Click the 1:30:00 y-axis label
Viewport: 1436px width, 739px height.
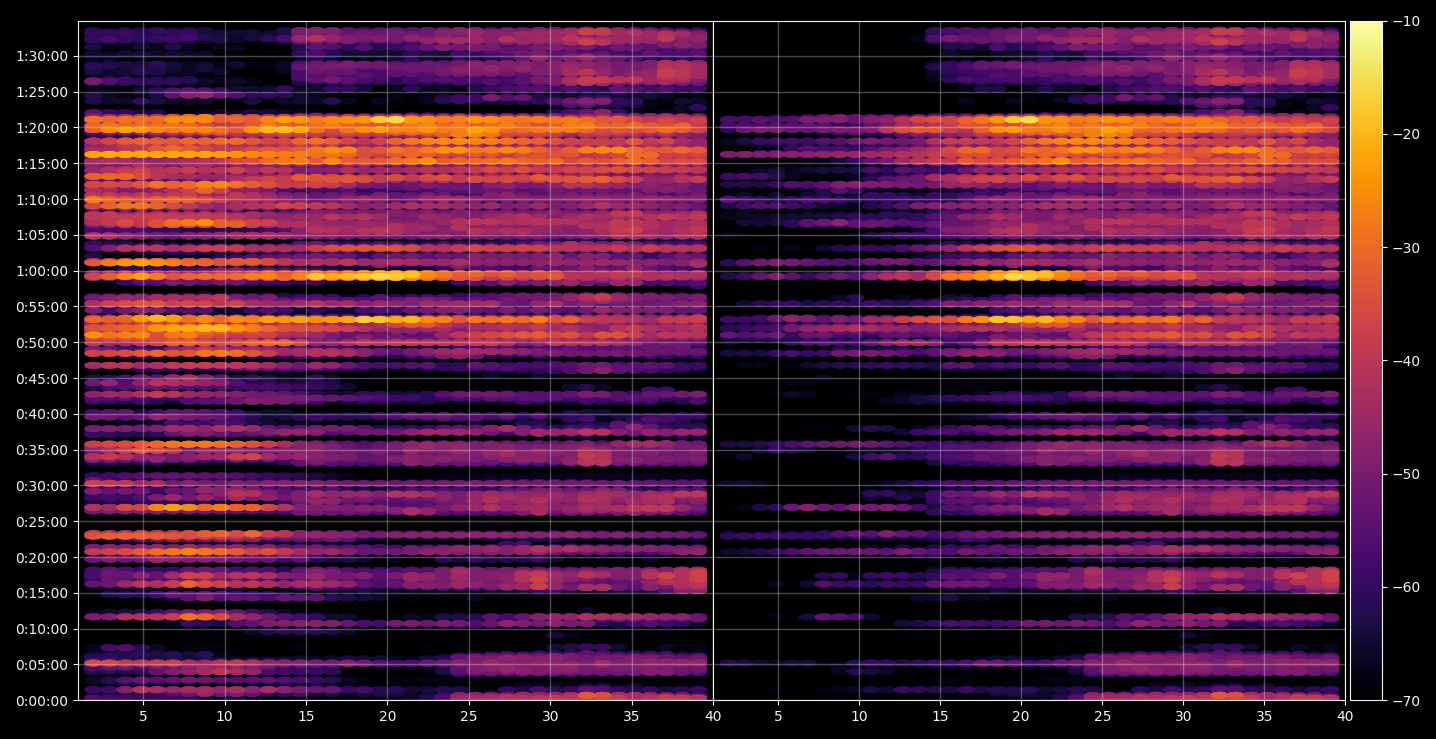click(41, 56)
